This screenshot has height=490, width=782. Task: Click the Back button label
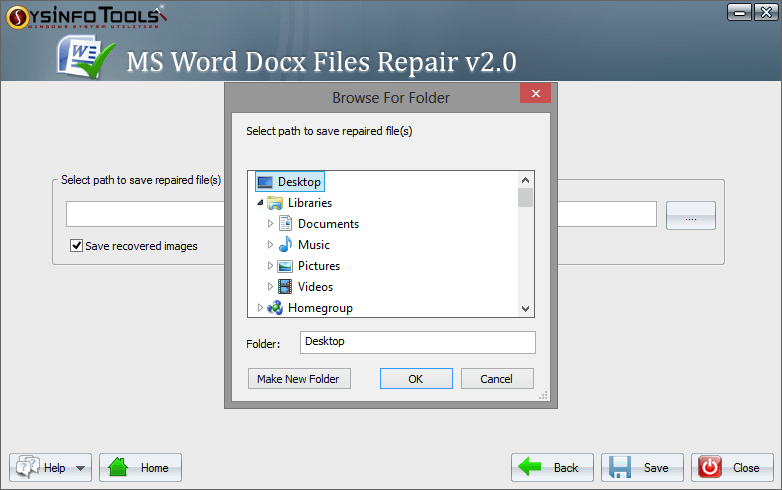tap(566, 468)
